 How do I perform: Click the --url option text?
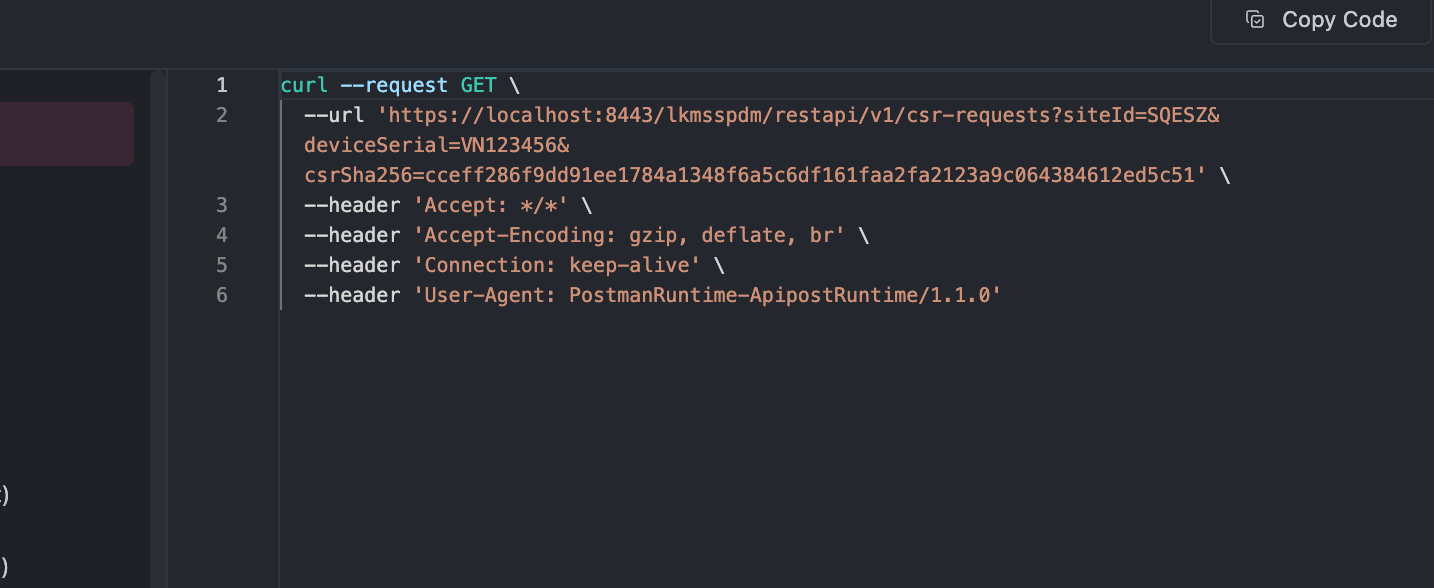coord(334,115)
